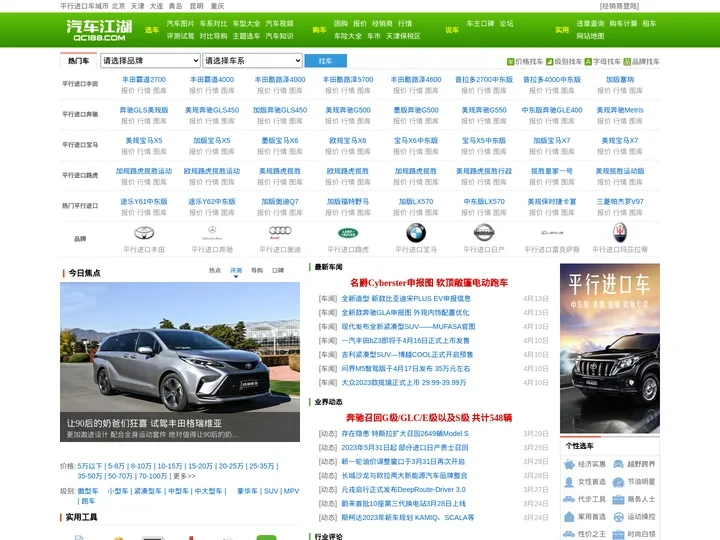Screen dimensions: 720x540
Task: Open 汽车图片 in the top navigation
Action: point(180,23)
